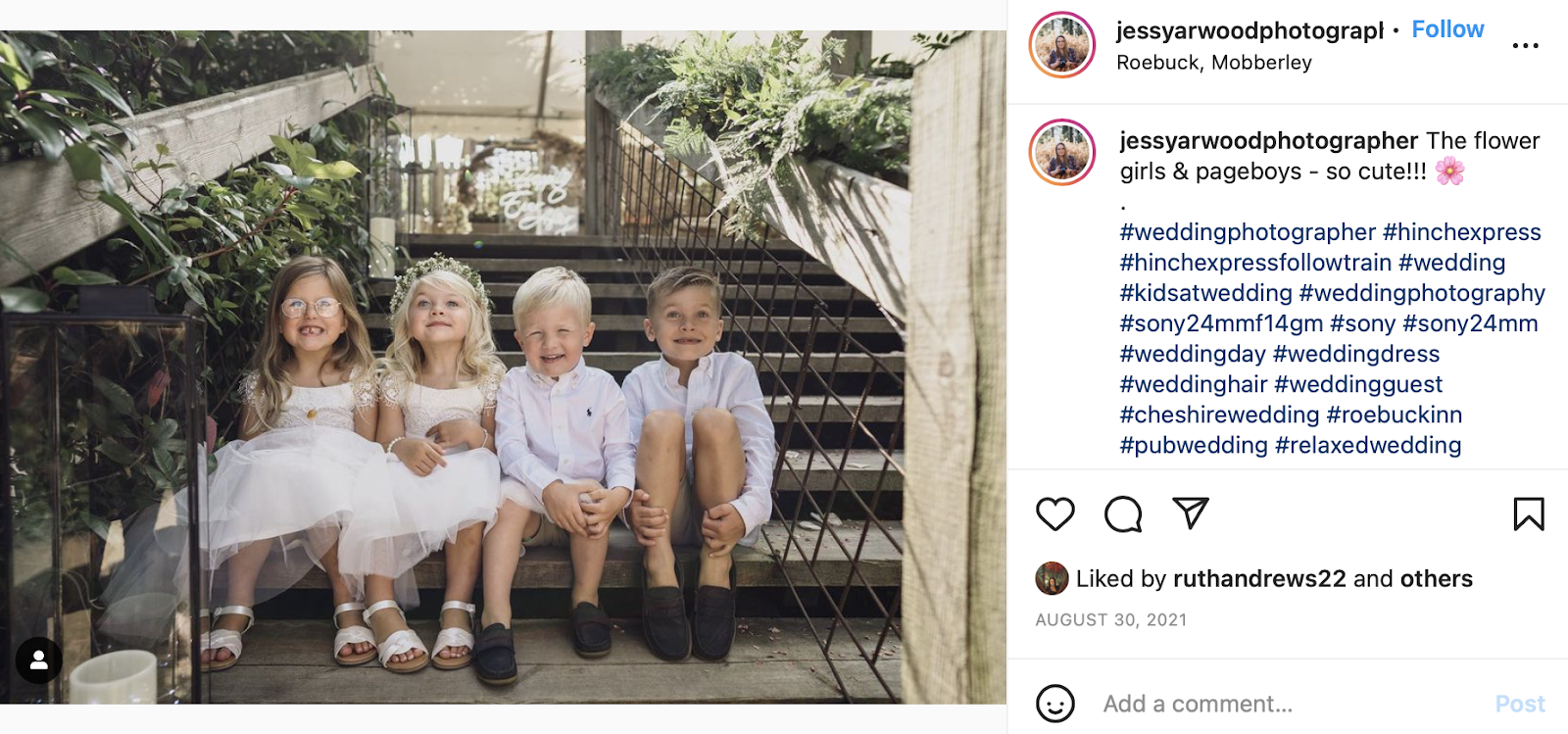1568x734 pixels.
Task: Save the post with the bookmark icon
Action: 1528,514
